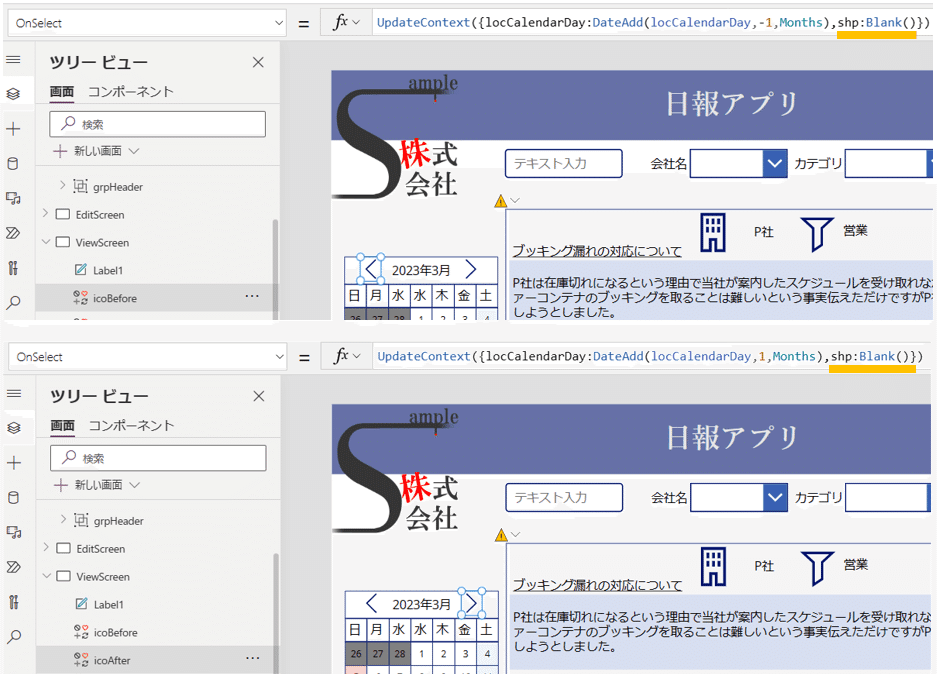Click the テキスト入力 field in lower app preview
Viewport: 937px width, 674px height.
point(564,497)
